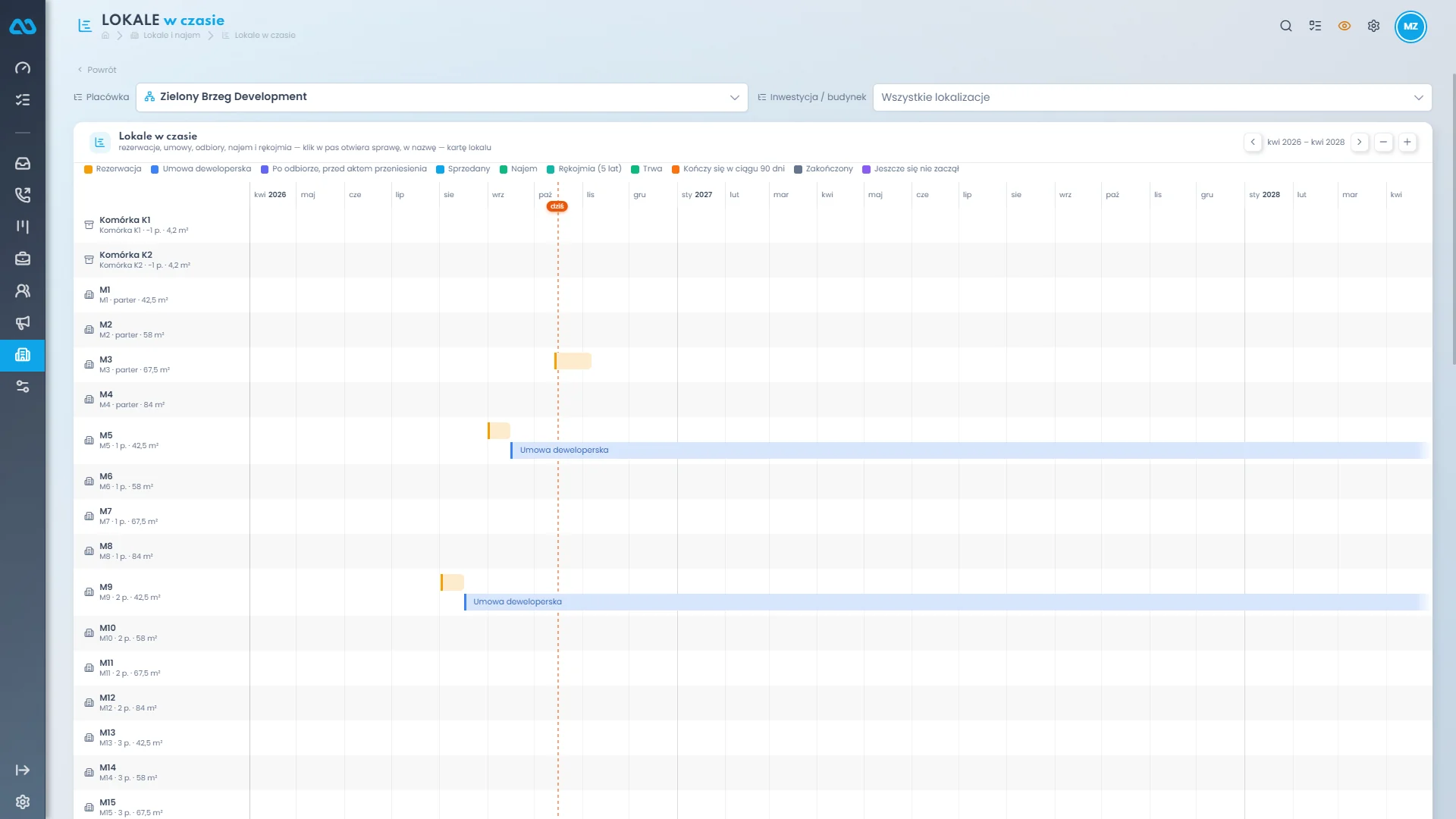The image size is (1456, 819).
Task: Click the Lokale i najem breadcrumb
Action: 165,36
